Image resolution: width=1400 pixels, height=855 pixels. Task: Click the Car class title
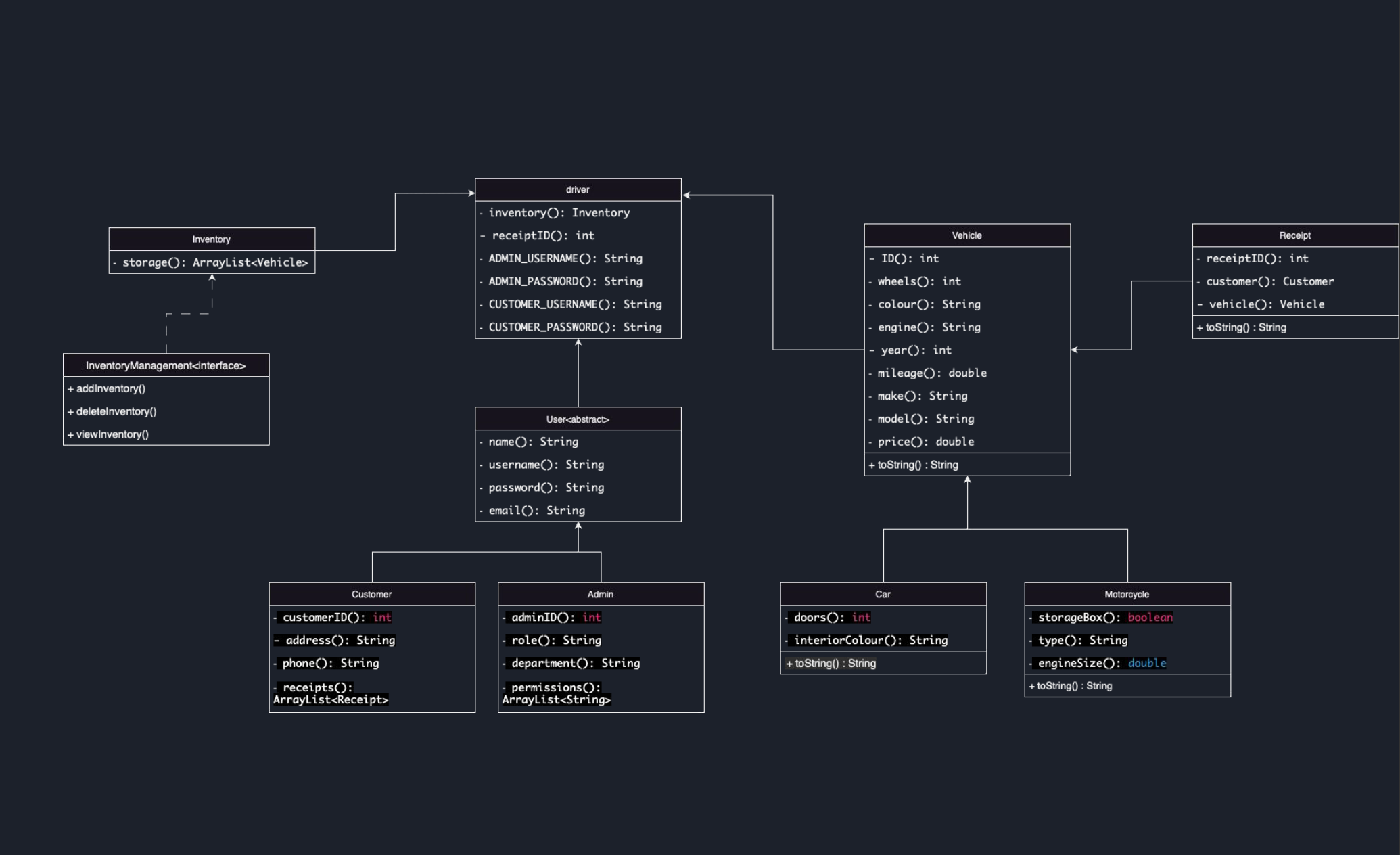[883, 594]
